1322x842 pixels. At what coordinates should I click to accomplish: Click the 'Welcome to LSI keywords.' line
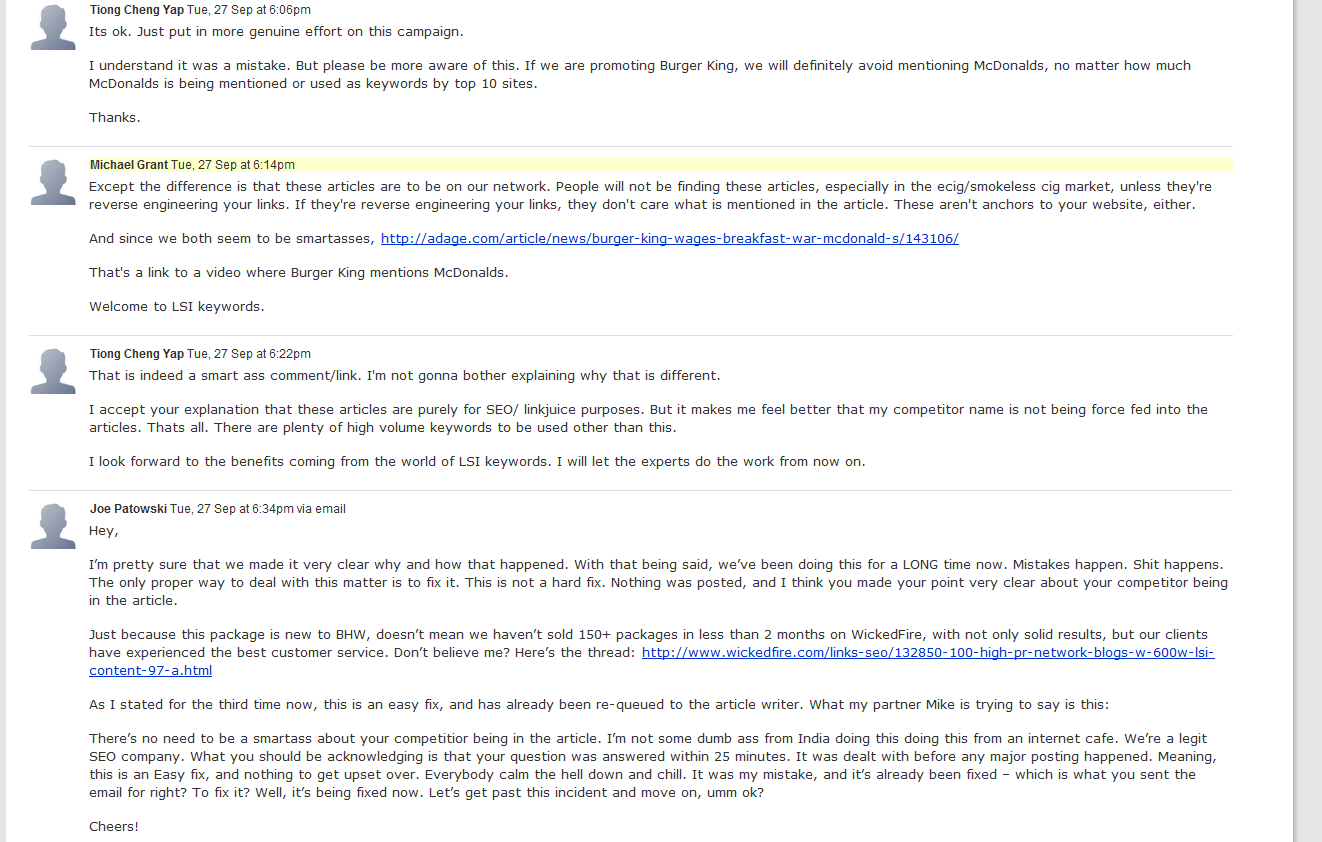[x=177, y=307]
